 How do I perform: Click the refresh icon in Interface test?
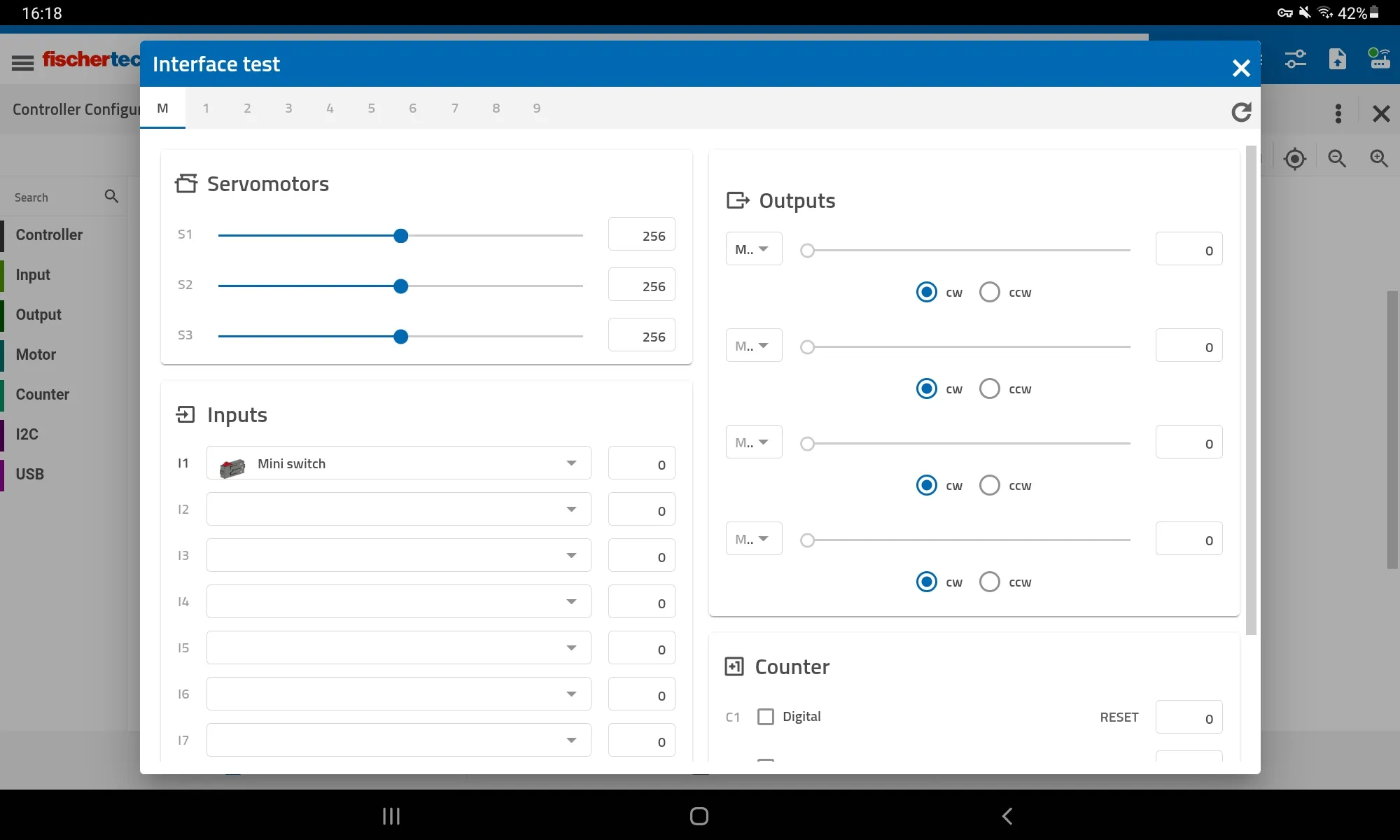click(x=1241, y=112)
